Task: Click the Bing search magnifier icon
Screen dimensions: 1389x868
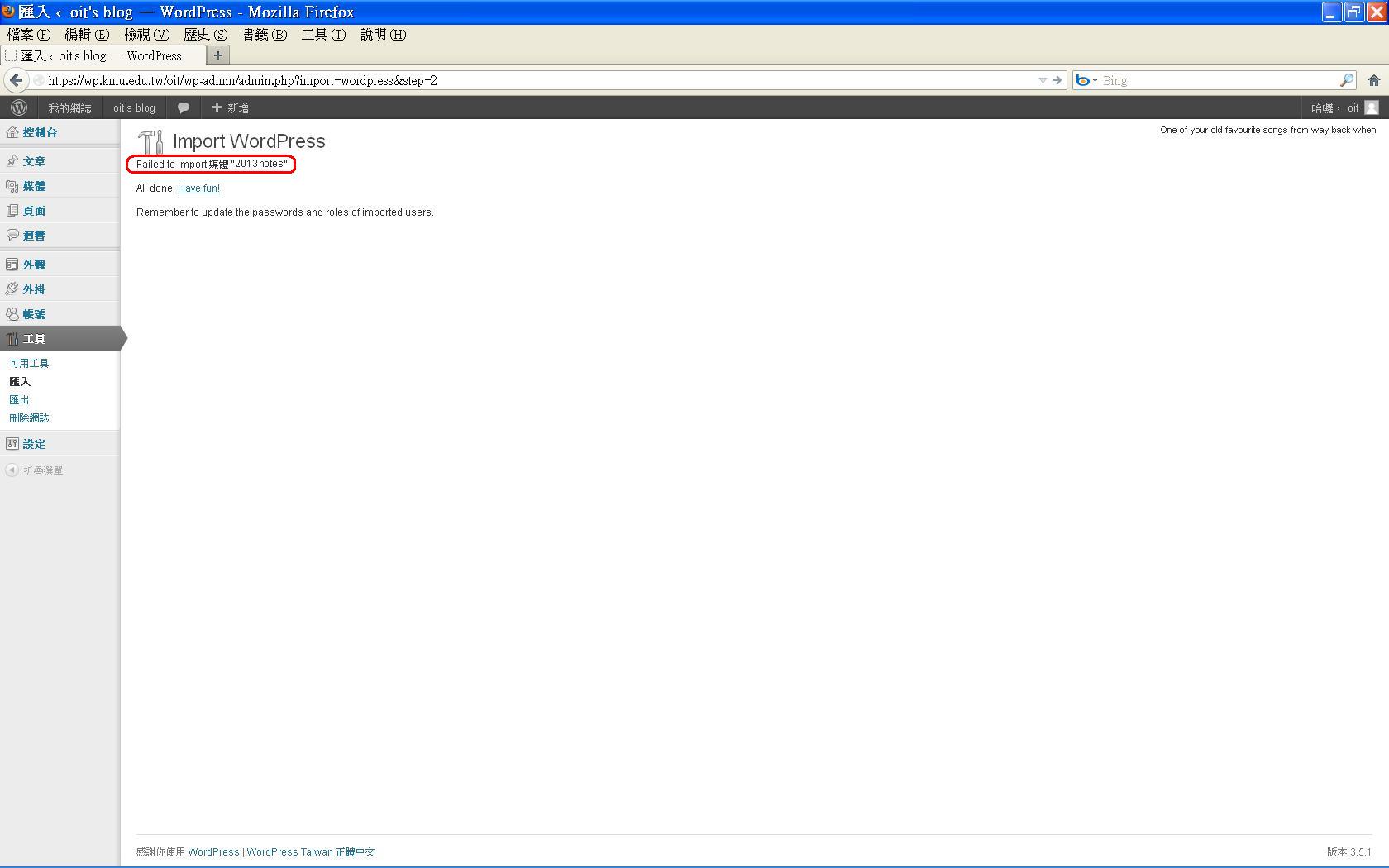Action: [1347, 80]
